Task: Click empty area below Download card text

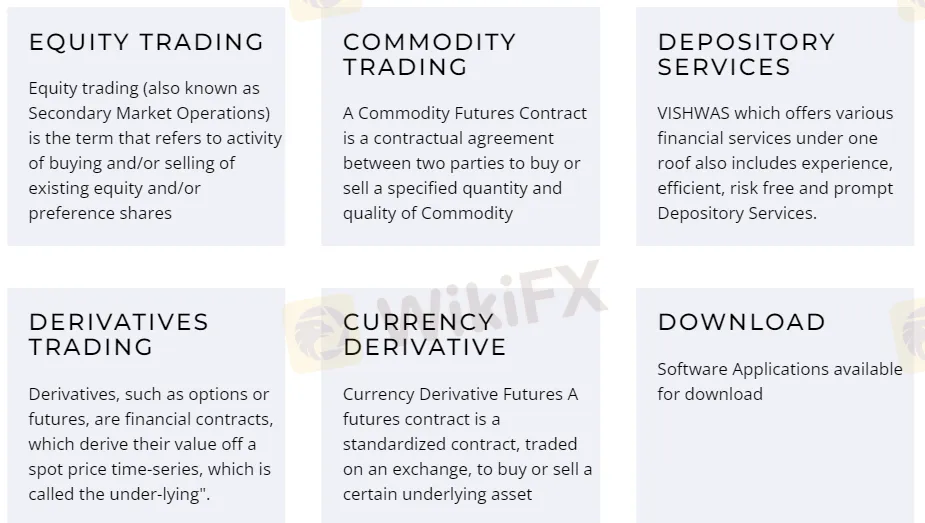Action: tap(775, 463)
